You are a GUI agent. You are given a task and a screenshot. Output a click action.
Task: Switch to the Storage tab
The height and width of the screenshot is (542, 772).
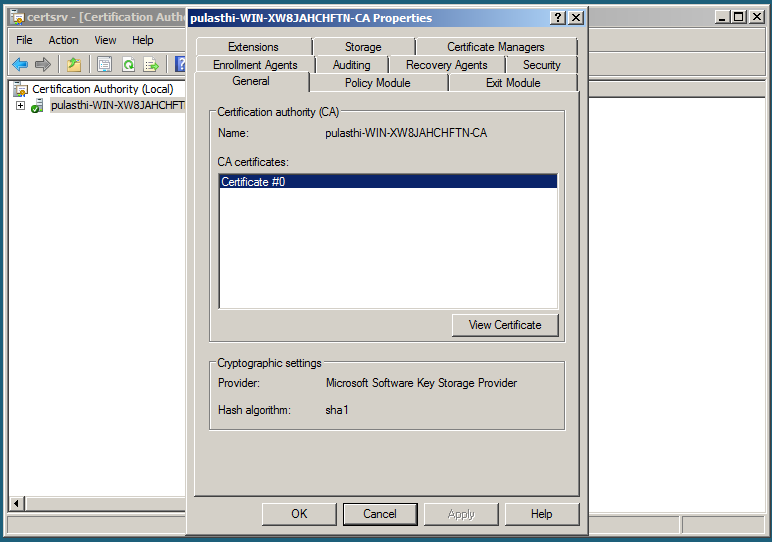click(363, 47)
